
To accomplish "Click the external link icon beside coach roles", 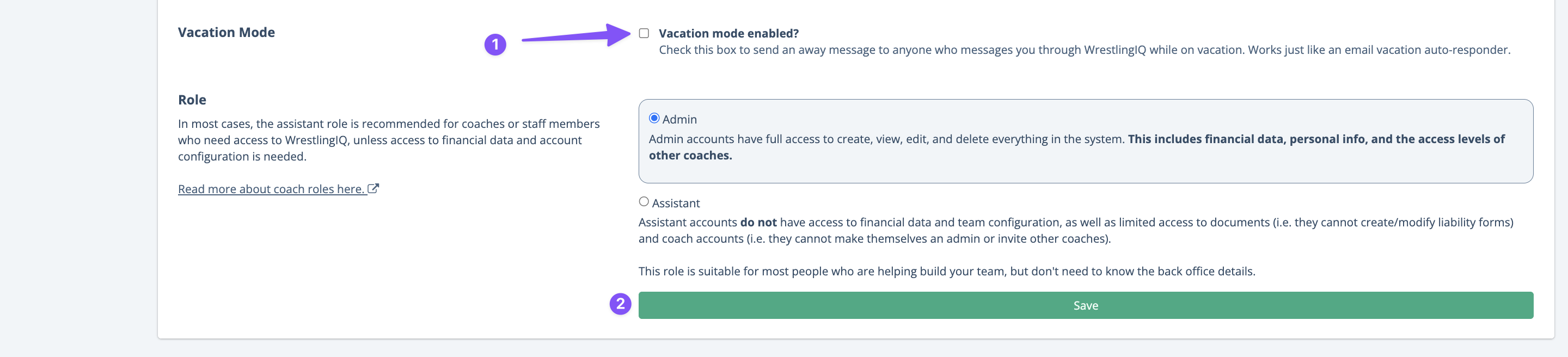I will point(373,188).
